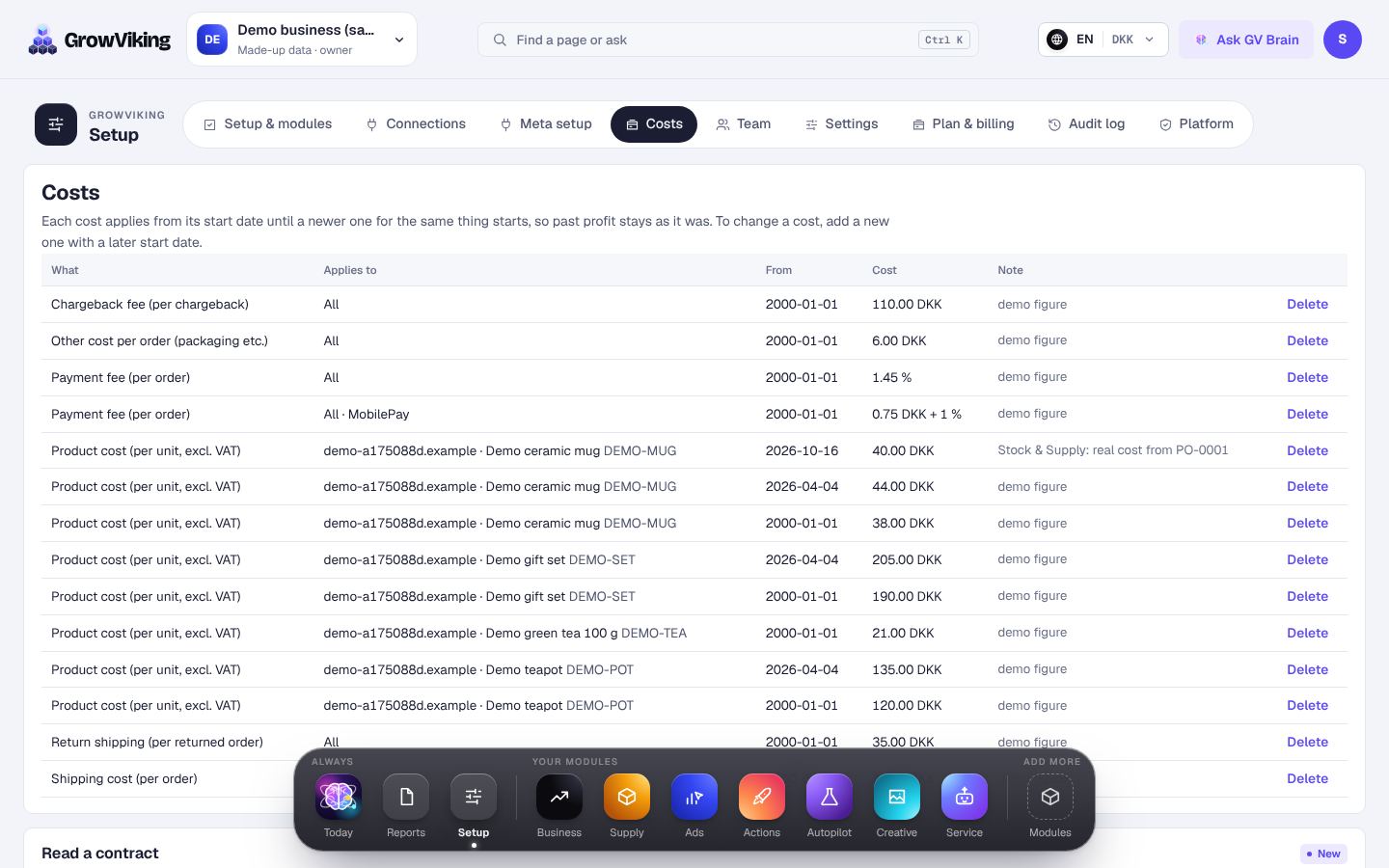This screenshot has height=868, width=1389.
Task: Delete the 205.00 DKK gift set cost
Action: [1307, 560]
